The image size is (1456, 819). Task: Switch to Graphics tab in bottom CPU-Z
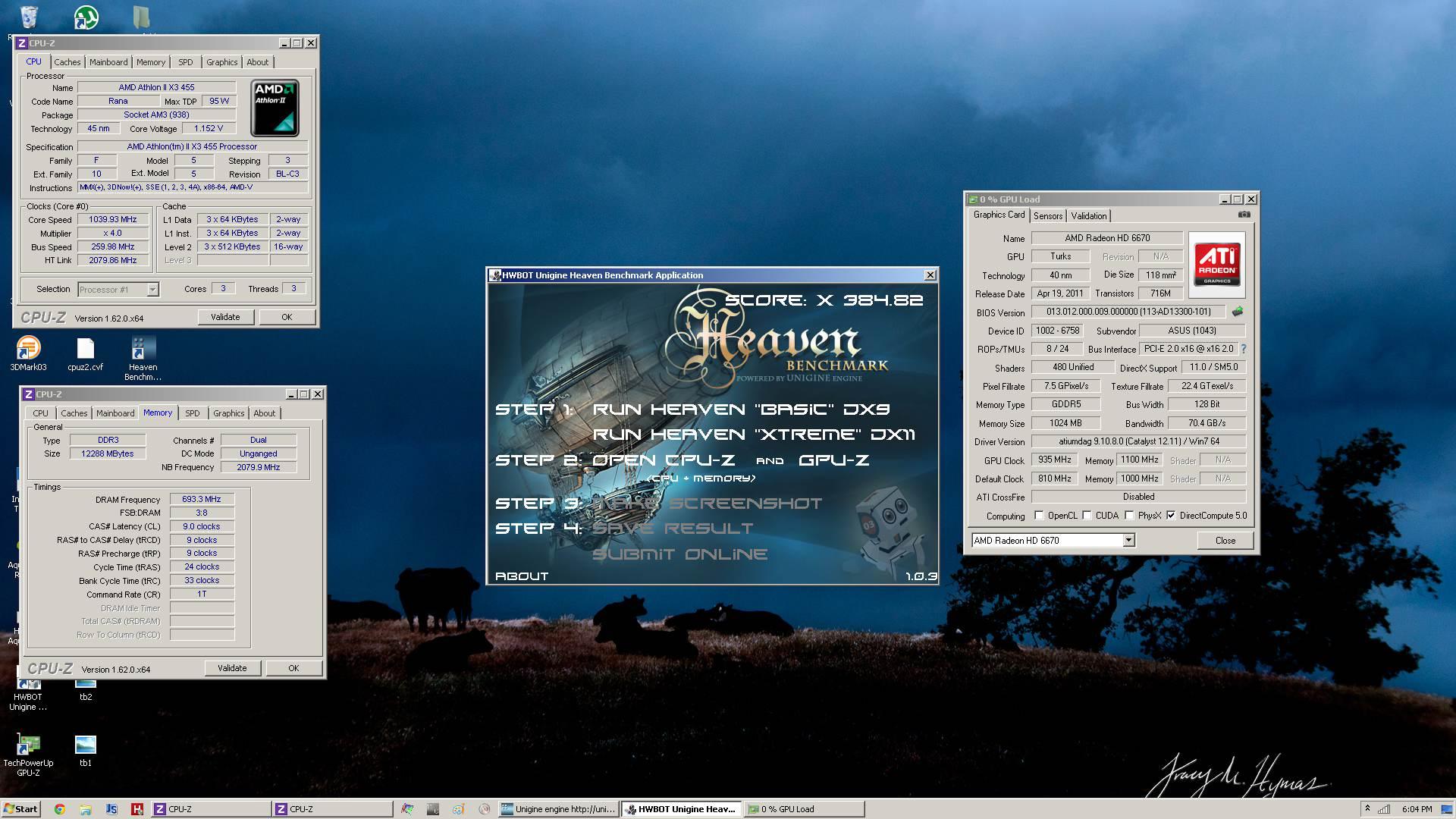(x=228, y=413)
